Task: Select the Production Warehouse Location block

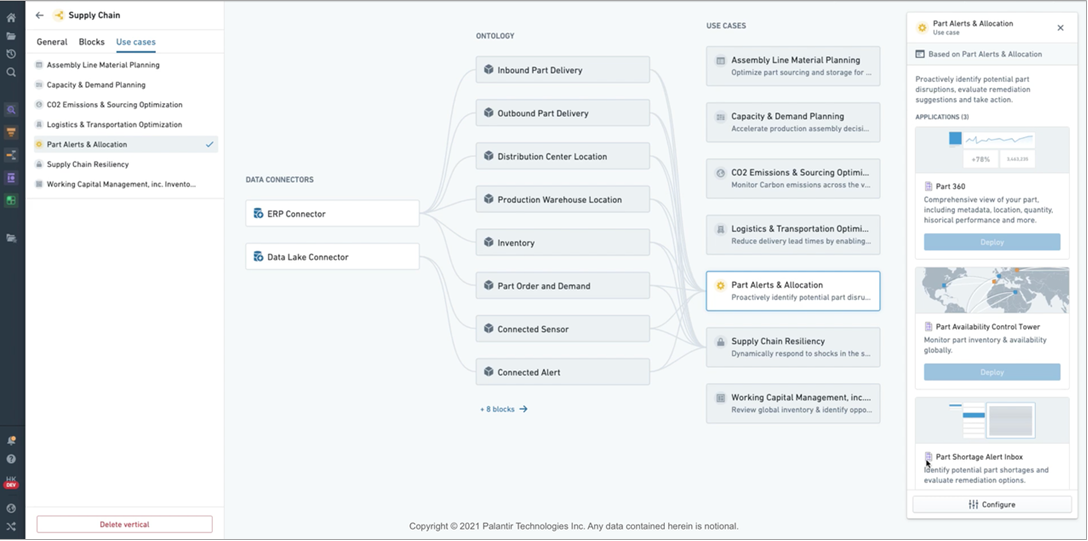Action: coord(563,199)
